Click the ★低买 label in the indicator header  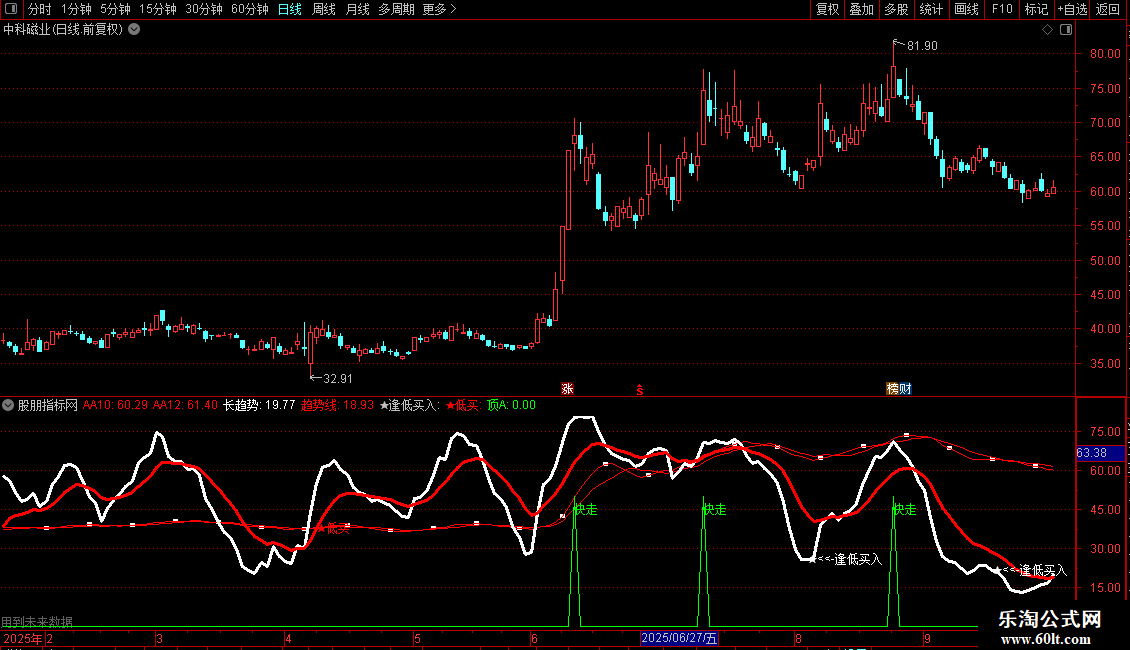click(463, 405)
